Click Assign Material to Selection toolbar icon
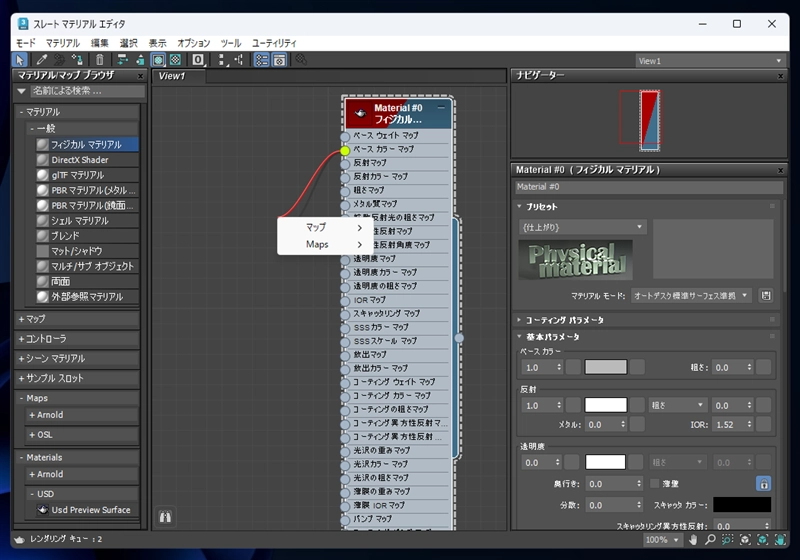 77,60
